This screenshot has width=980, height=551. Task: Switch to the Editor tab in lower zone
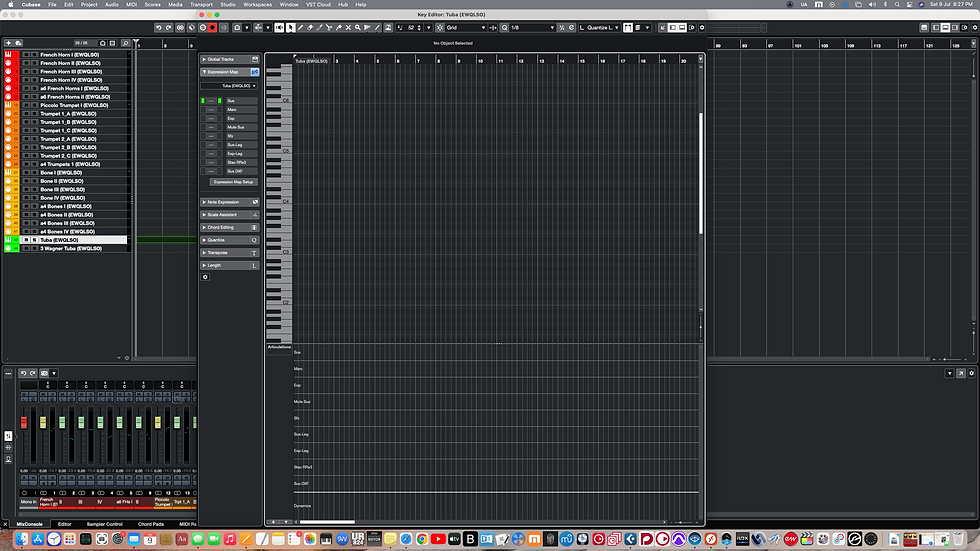tap(64, 524)
